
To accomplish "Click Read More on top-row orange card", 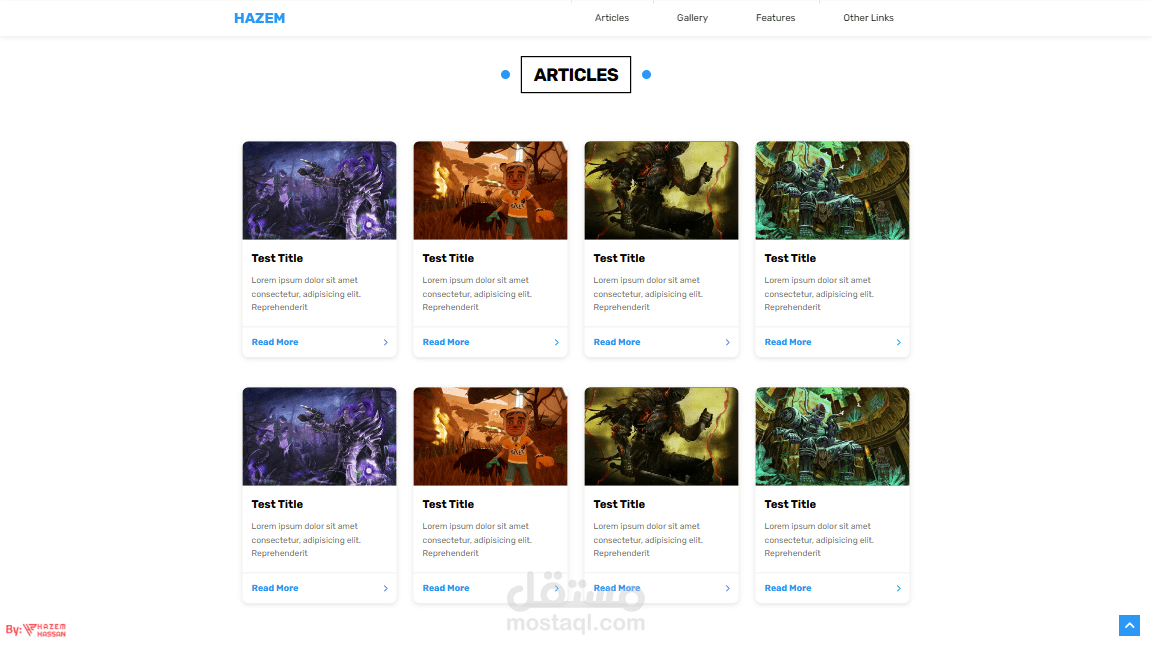I will [x=446, y=342].
